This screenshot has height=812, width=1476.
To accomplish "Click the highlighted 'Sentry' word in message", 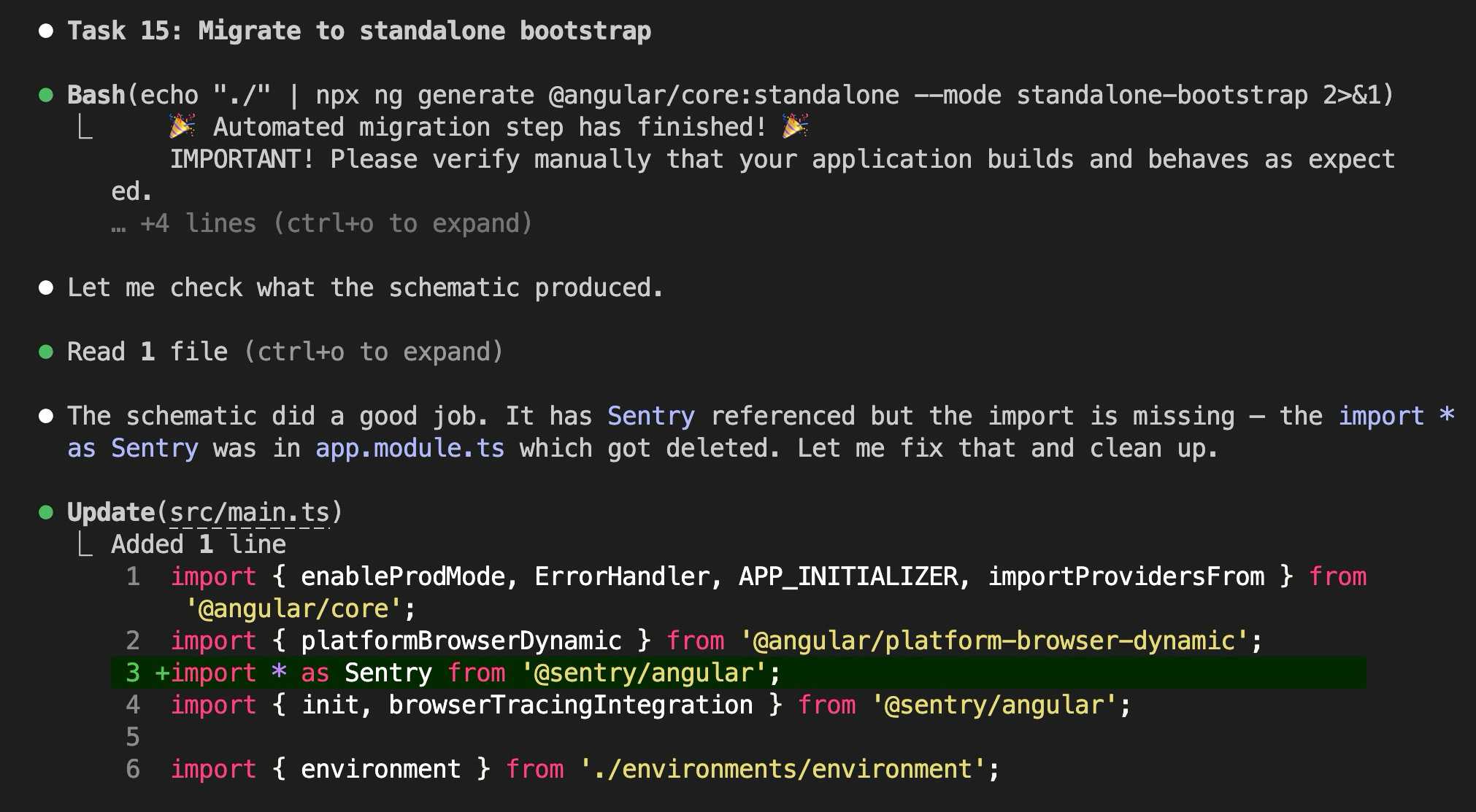I will 650,416.
